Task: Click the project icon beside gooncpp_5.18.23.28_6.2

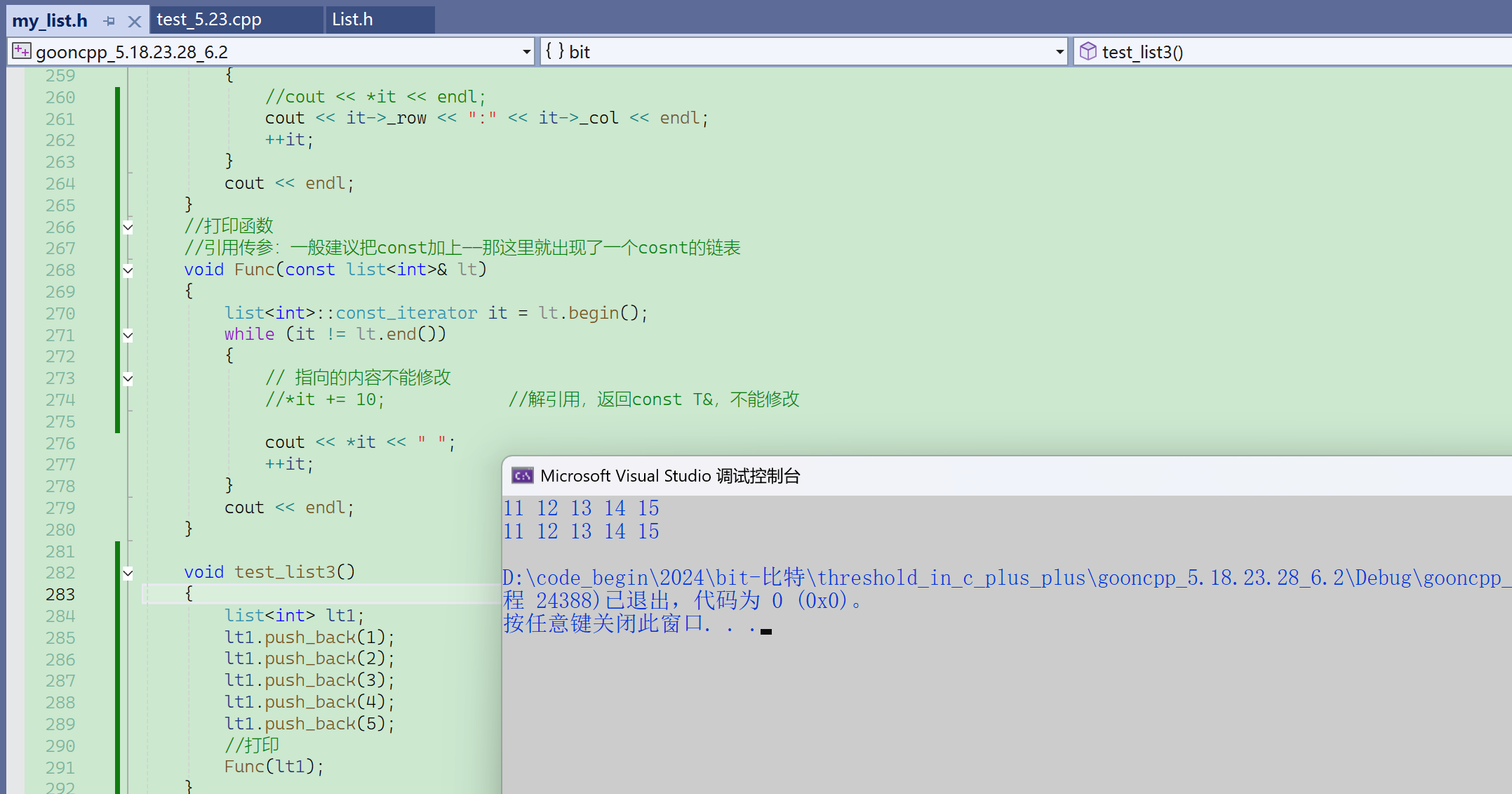Action: [x=21, y=51]
